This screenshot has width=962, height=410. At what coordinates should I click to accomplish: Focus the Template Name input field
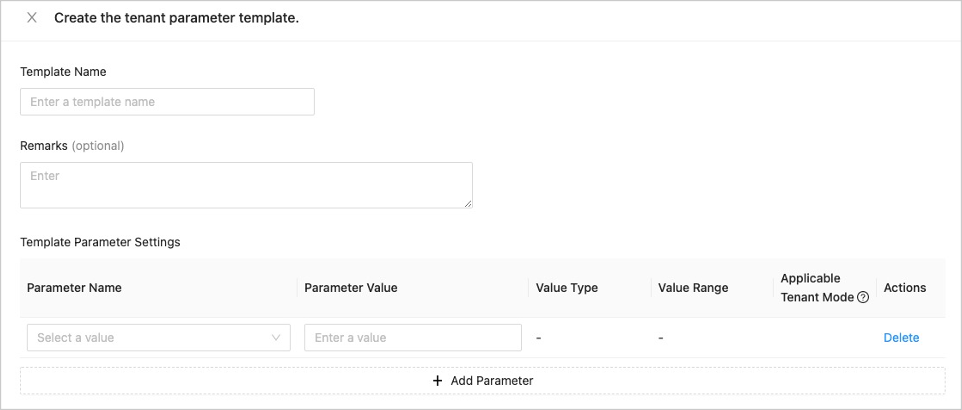tap(167, 102)
